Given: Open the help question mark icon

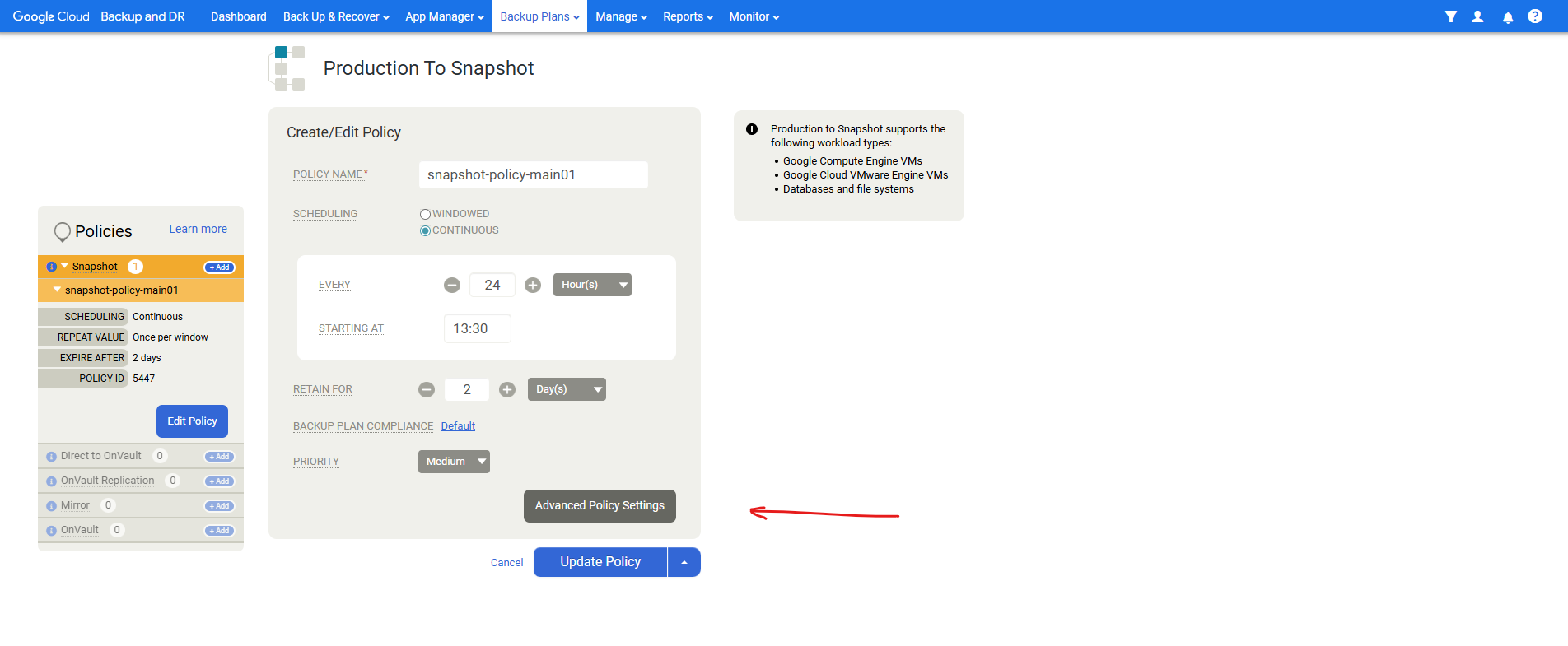Looking at the screenshot, I should pos(1535,16).
